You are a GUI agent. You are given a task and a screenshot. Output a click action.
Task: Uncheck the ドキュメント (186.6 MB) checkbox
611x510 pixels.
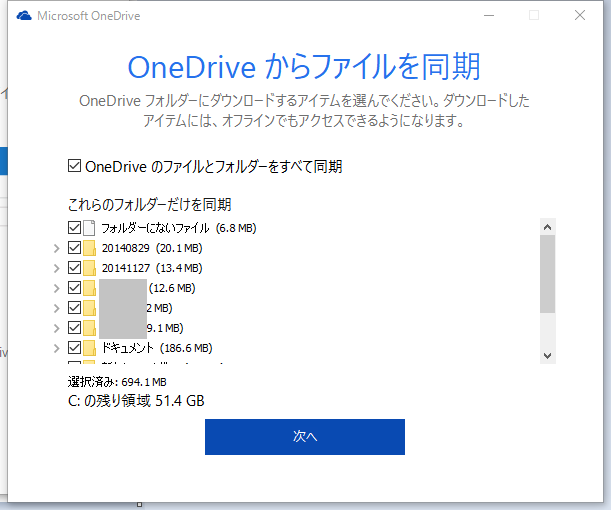(74, 348)
